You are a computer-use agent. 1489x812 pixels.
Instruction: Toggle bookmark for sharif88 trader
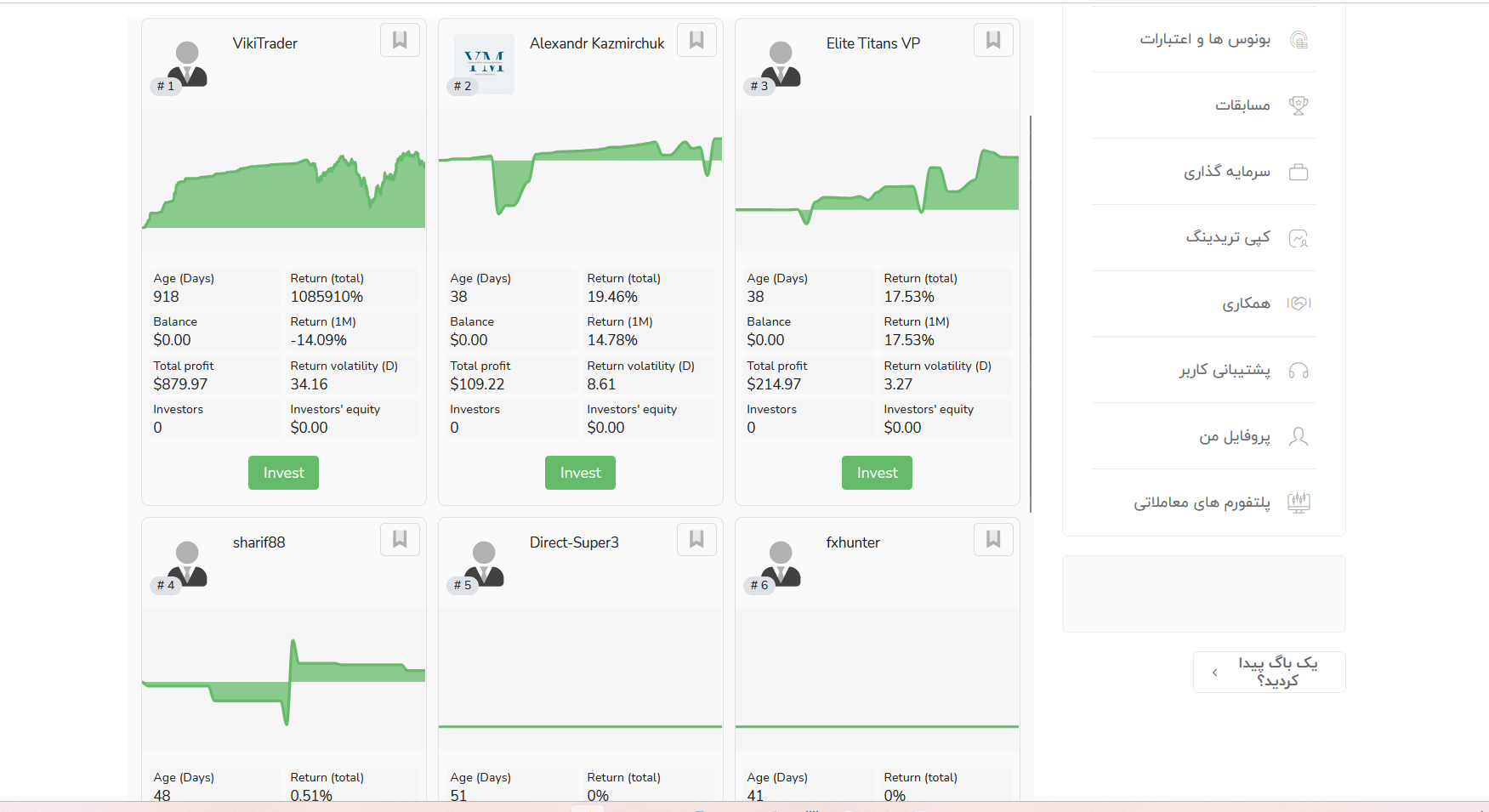click(400, 539)
